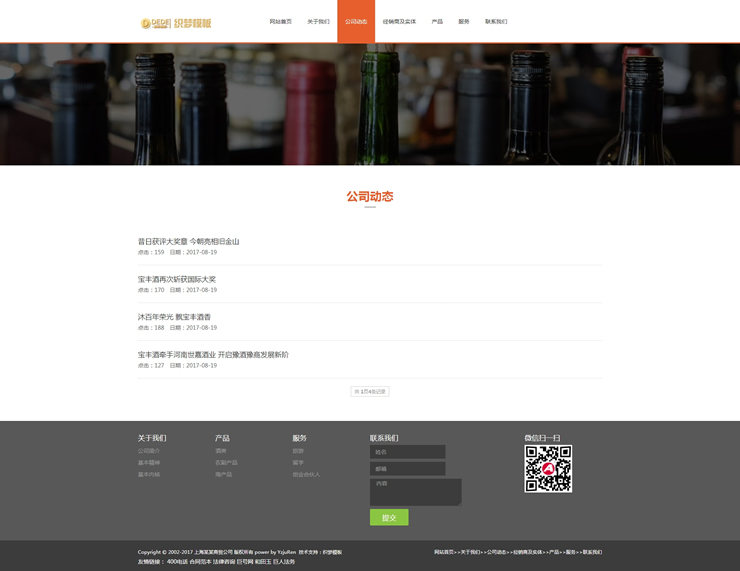Open article 宝丰酒再次斩获国际大奖

[x=177, y=279]
